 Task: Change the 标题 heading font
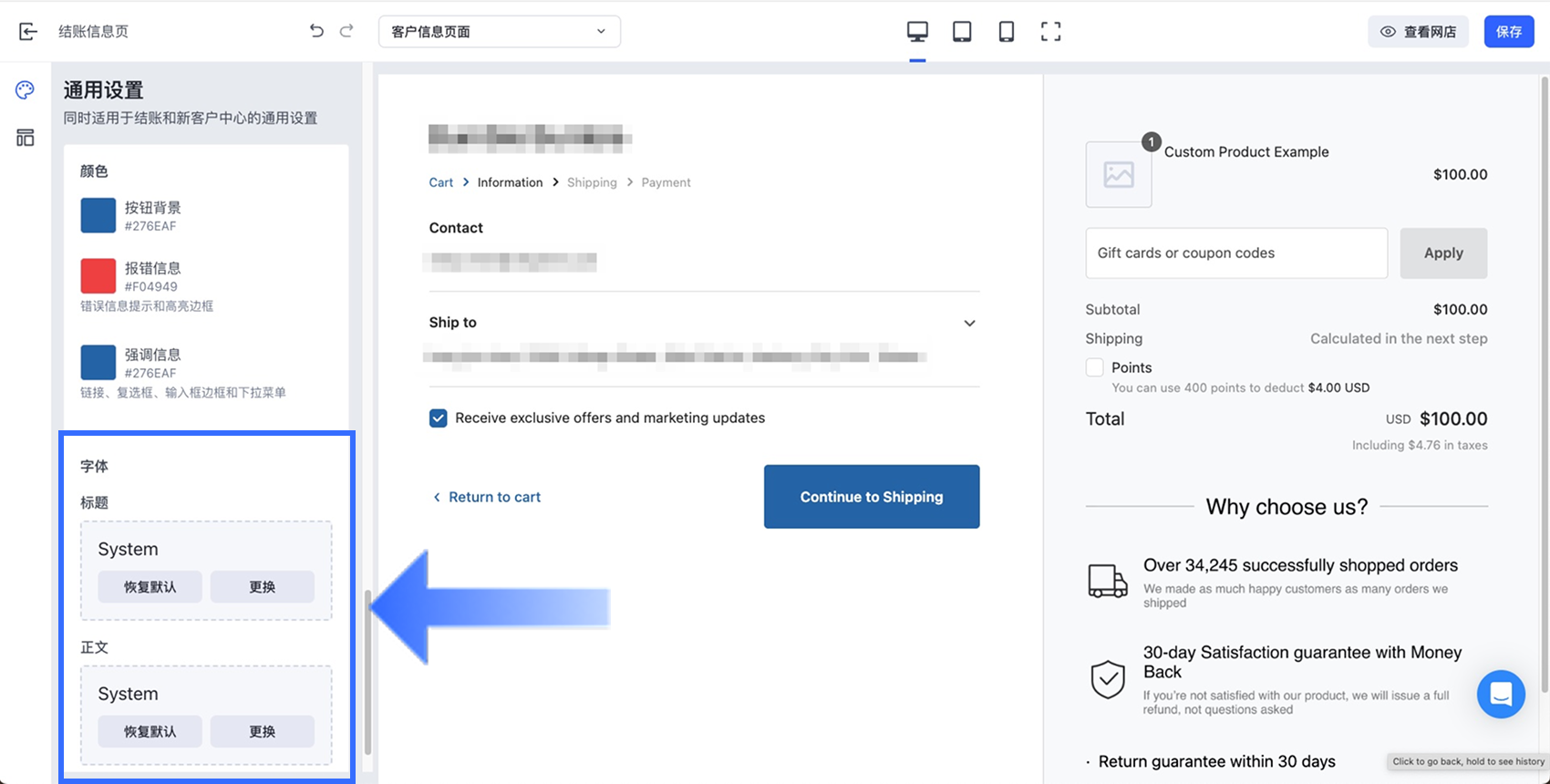click(x=263, y=587)
